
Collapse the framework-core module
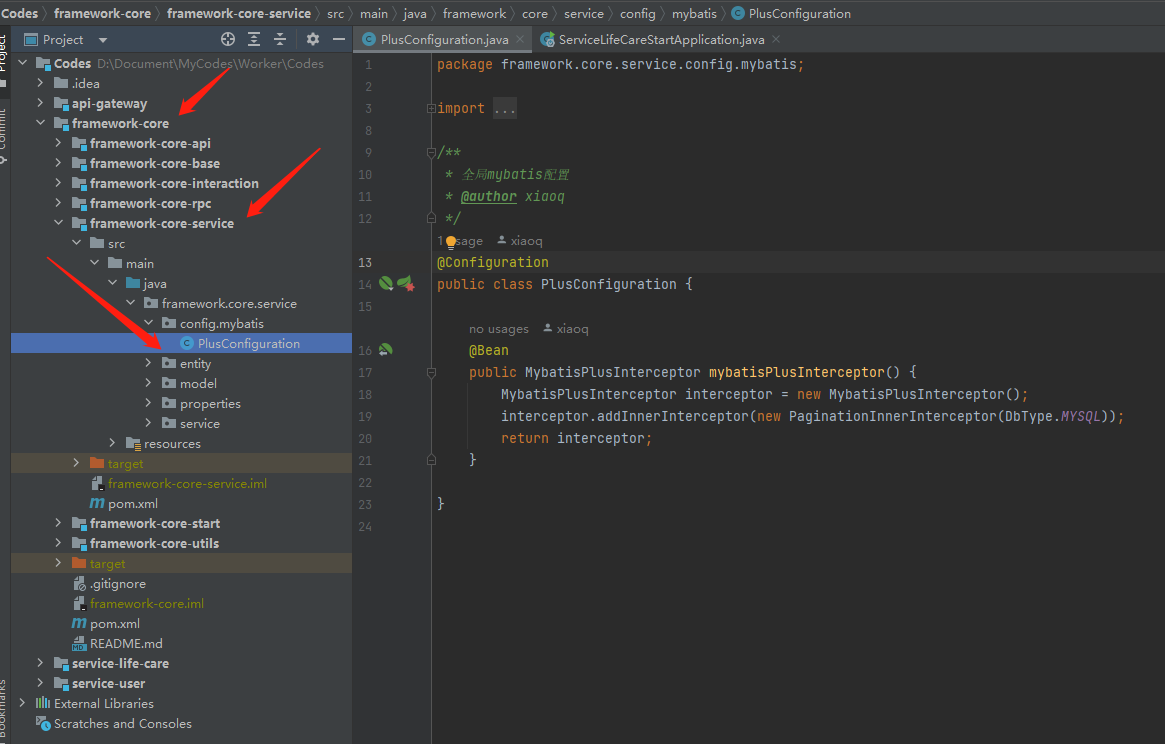click(x=41, y=123)
